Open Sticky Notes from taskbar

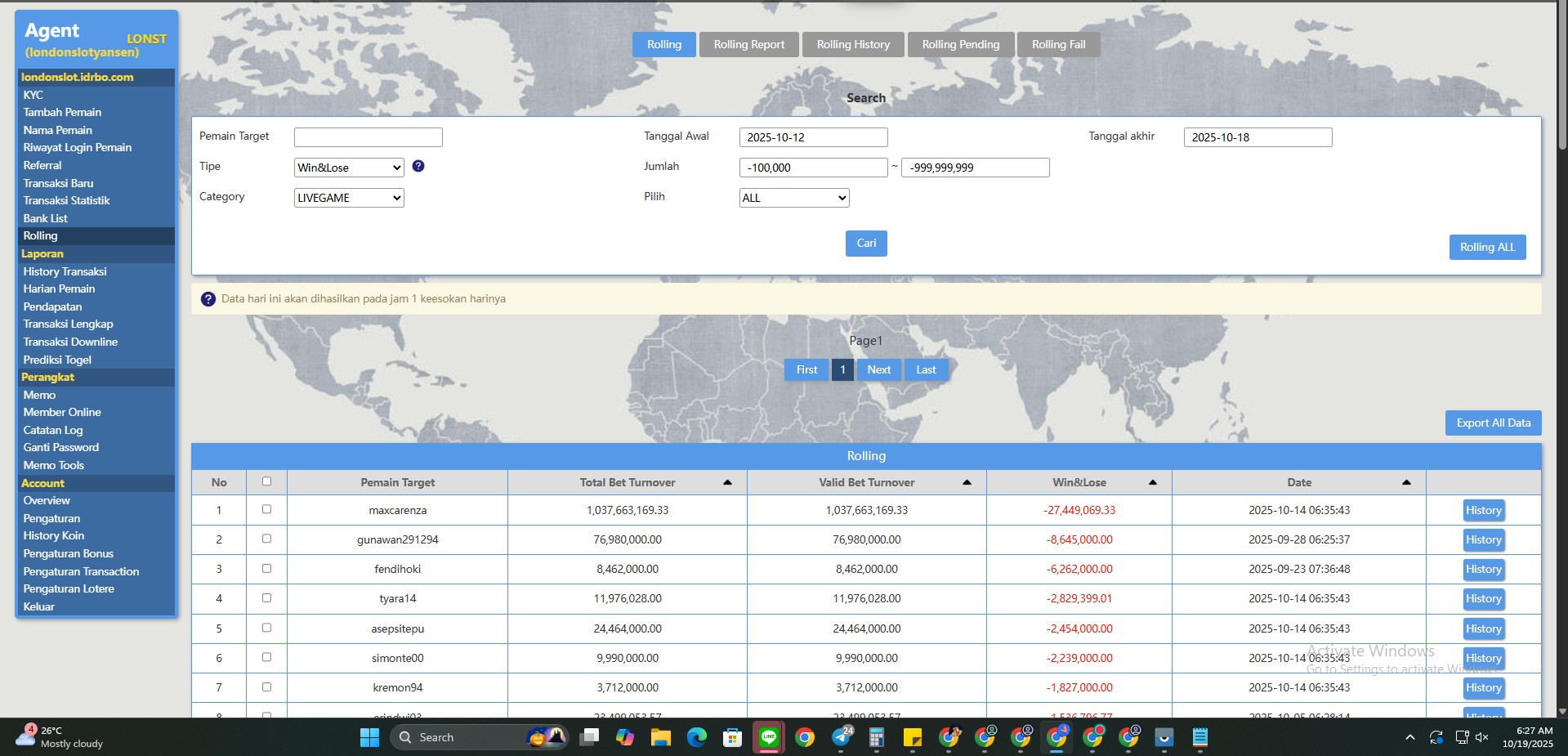point(913,737)
